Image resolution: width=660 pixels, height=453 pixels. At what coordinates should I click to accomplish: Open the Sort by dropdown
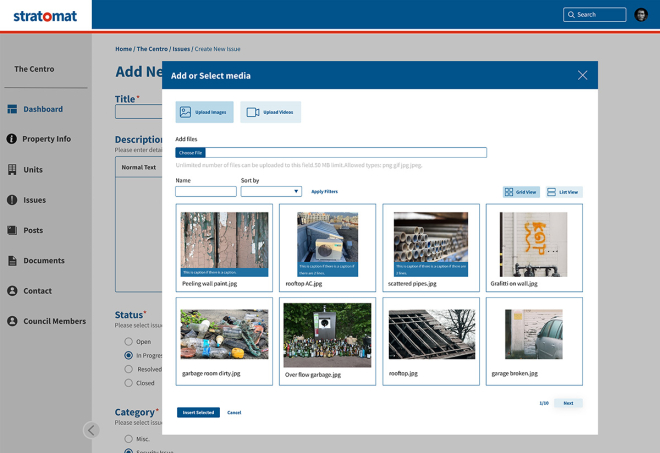click(x=271, y=192)
